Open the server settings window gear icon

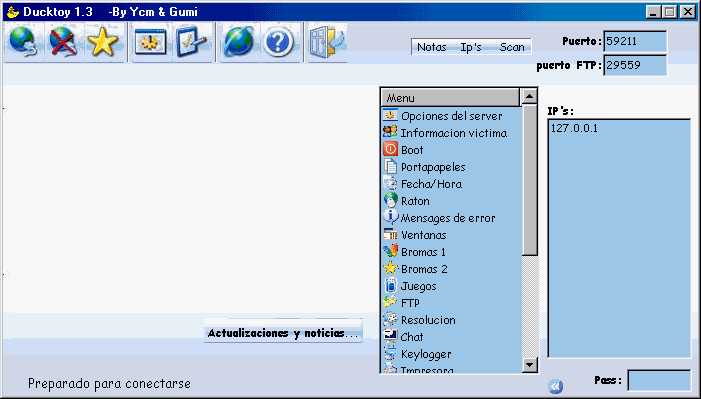[150, 42]
